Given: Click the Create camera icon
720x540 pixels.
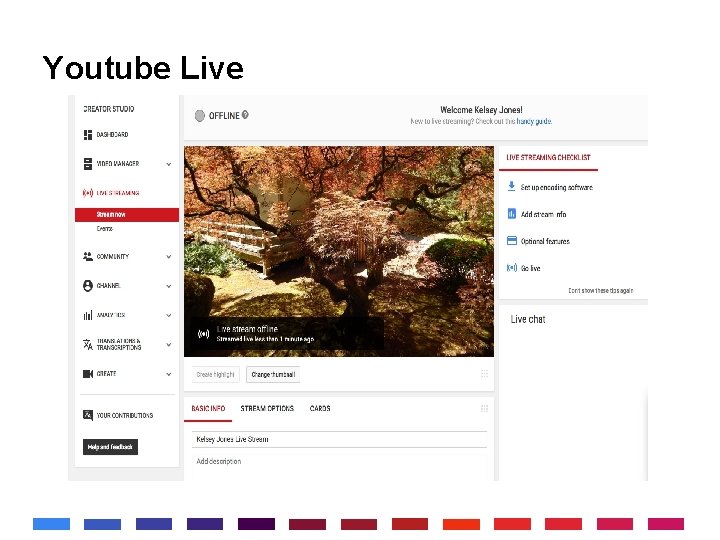Looking at the screenshot, I should coord(88,374).
